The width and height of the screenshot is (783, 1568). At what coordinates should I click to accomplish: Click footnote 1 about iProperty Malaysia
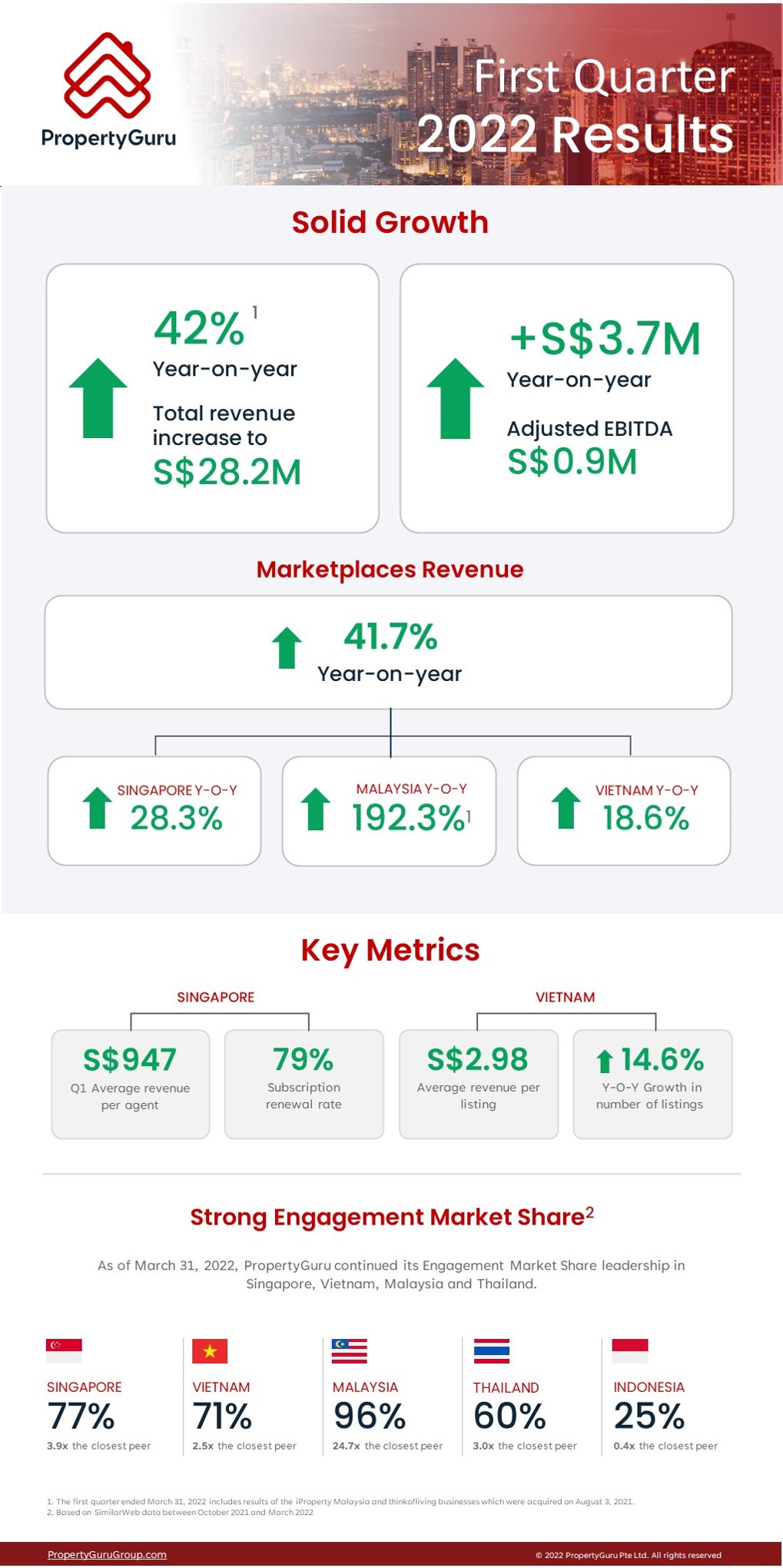click(x=340, y=1501)
